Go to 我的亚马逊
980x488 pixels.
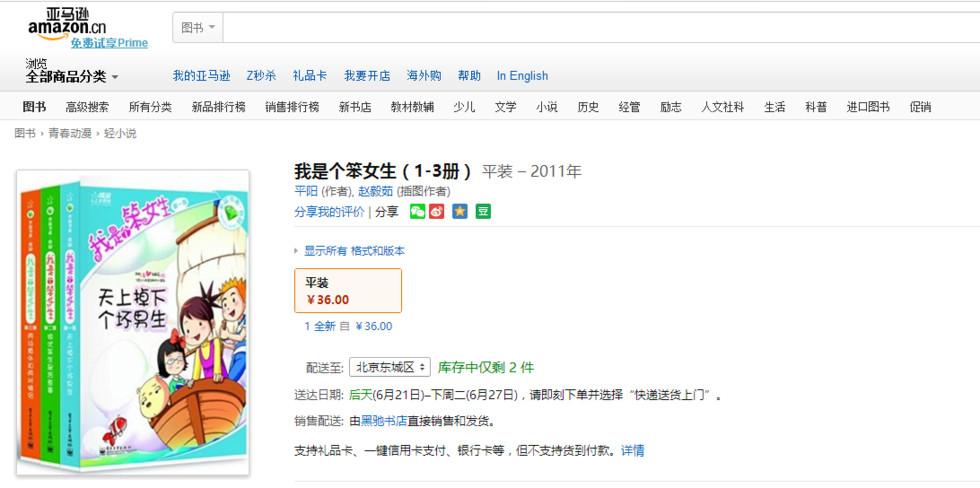[201, 76]
